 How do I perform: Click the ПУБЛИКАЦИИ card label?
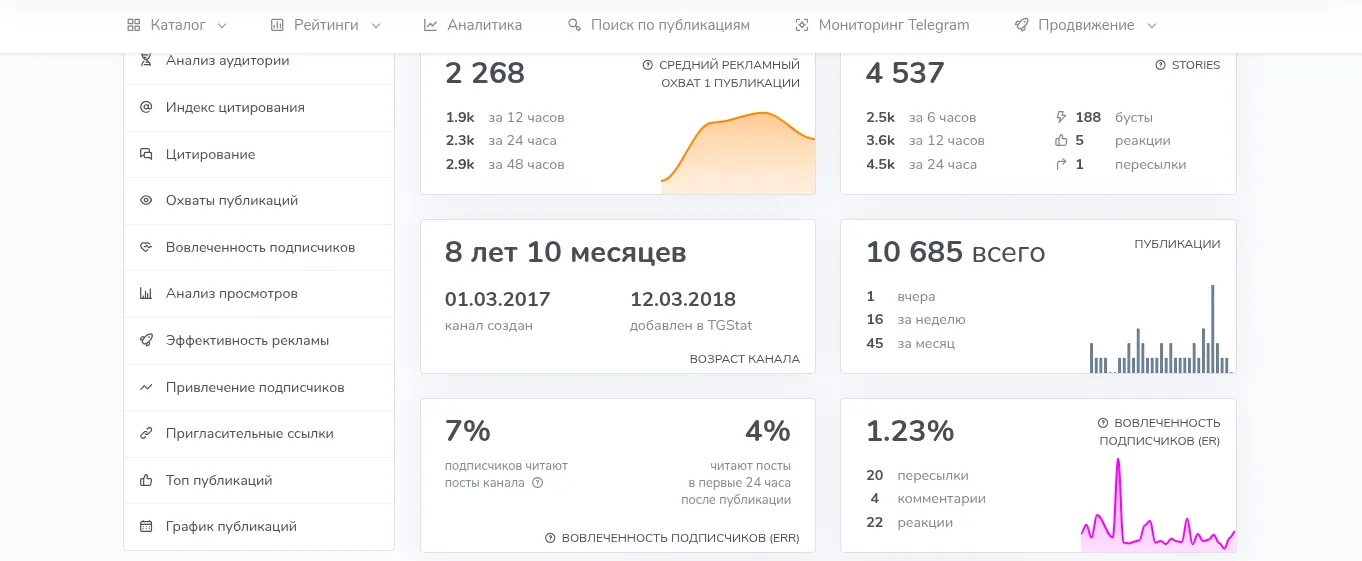[1177, 244]
